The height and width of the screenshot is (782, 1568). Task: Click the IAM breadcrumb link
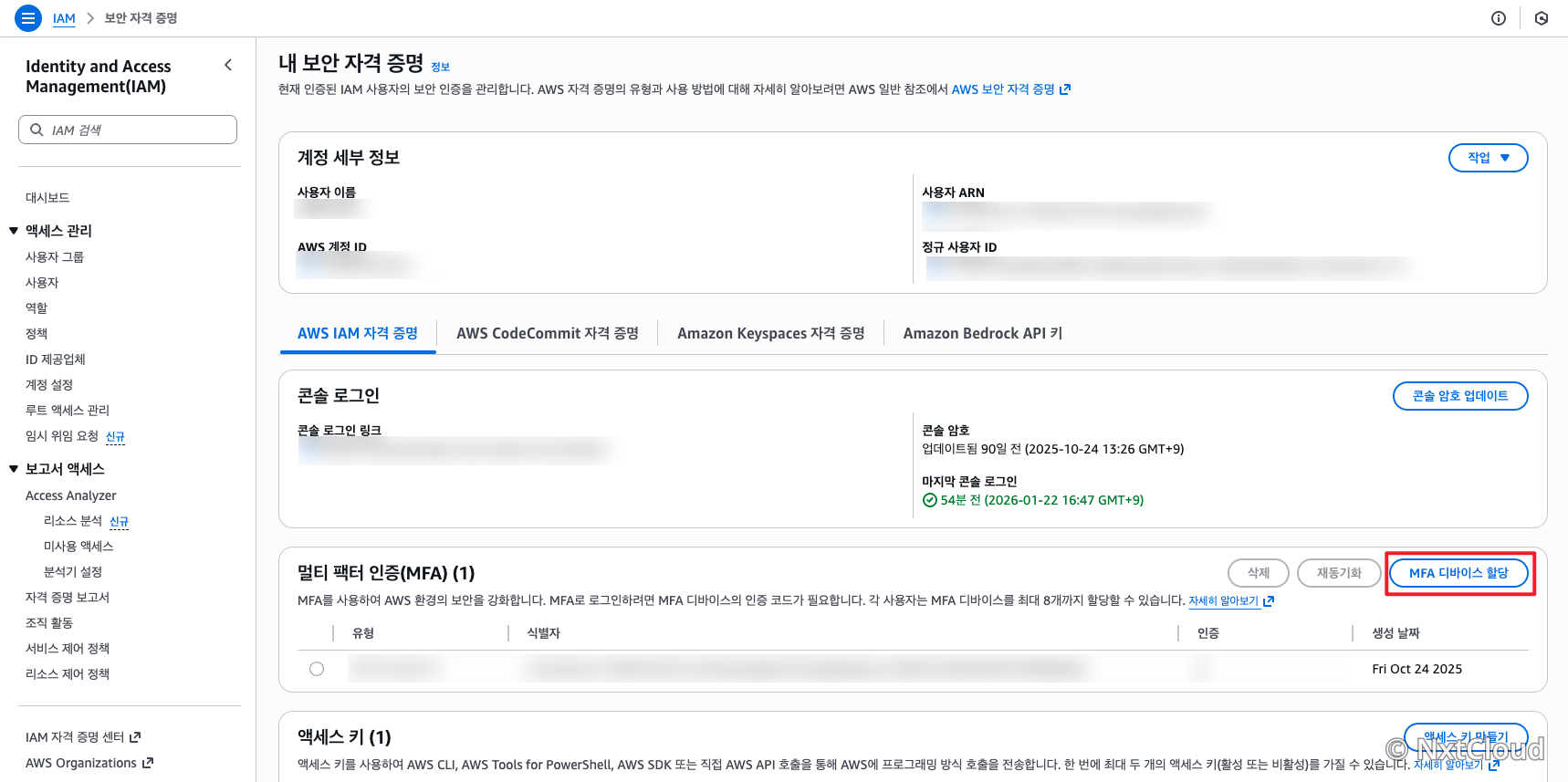coord(64,18)
